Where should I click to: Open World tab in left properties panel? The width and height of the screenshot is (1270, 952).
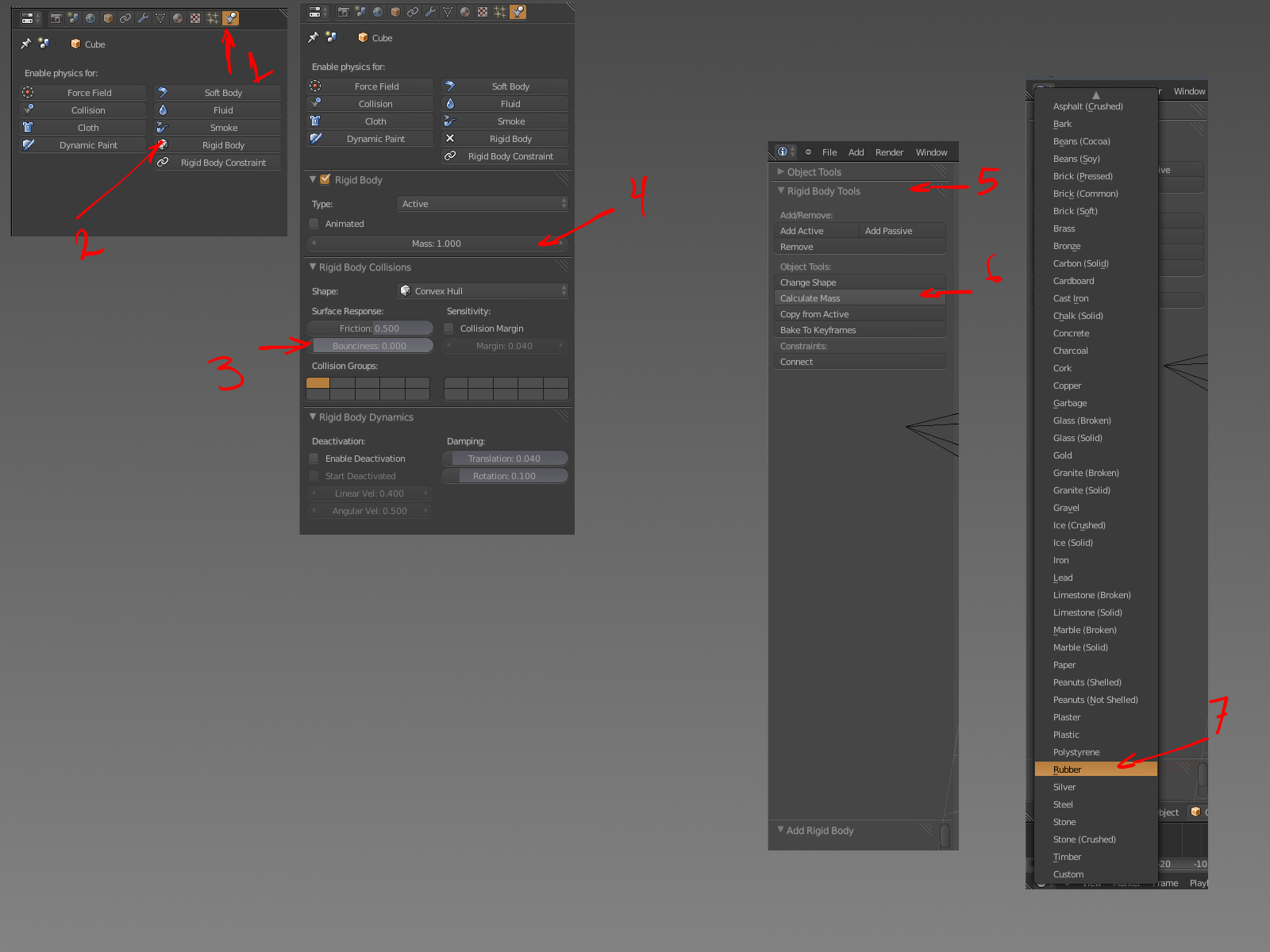(90, 18)
